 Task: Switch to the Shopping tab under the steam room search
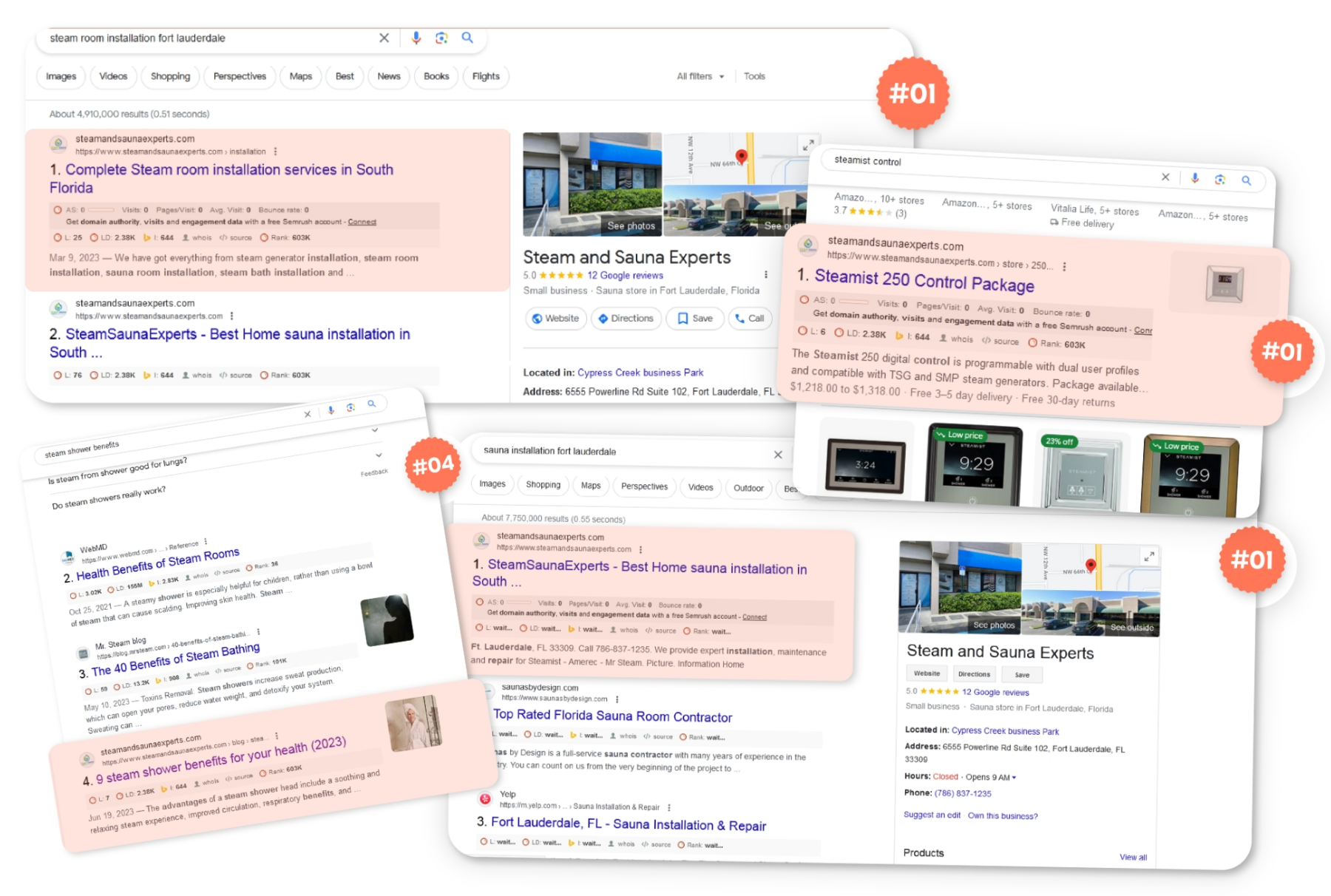tap(170, 76)
